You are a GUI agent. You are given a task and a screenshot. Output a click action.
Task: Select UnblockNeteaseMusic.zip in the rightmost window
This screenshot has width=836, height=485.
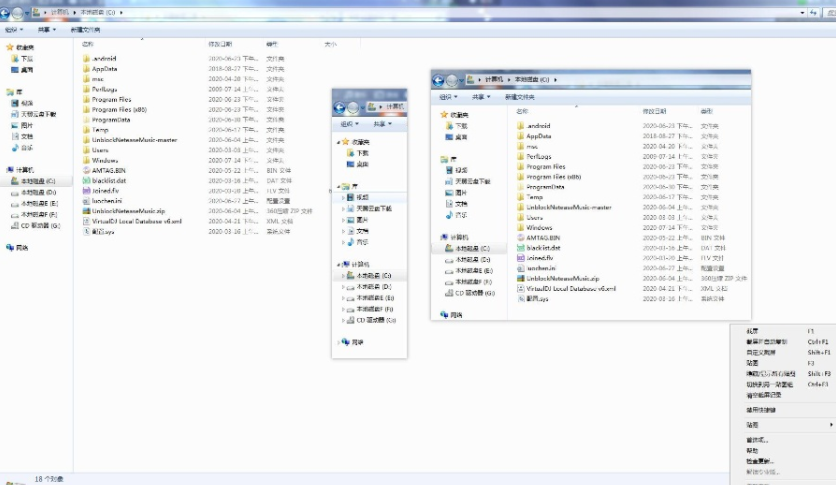(x=562, y=278)
